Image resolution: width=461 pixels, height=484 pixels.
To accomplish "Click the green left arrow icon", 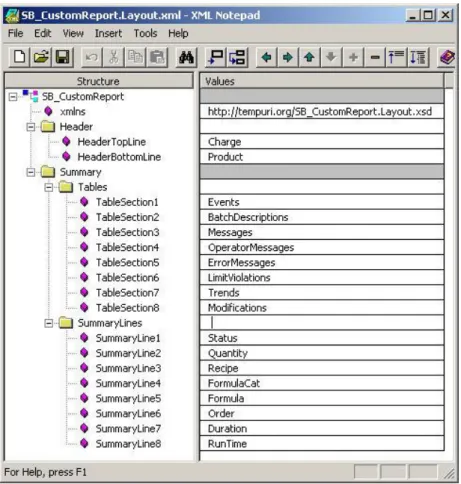I will (x=266, y=57).
